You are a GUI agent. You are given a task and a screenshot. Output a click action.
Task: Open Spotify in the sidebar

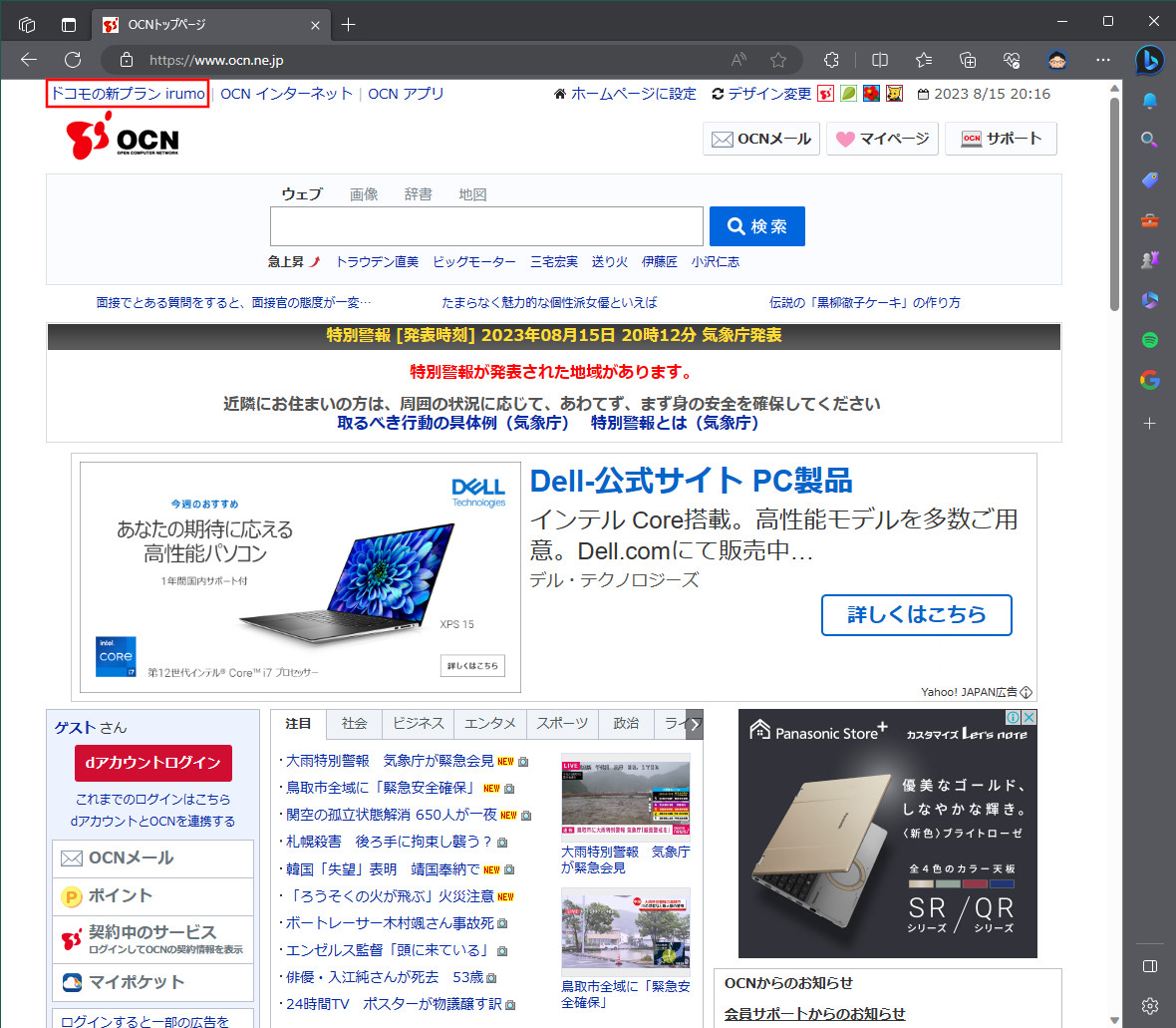[1149, 340]
